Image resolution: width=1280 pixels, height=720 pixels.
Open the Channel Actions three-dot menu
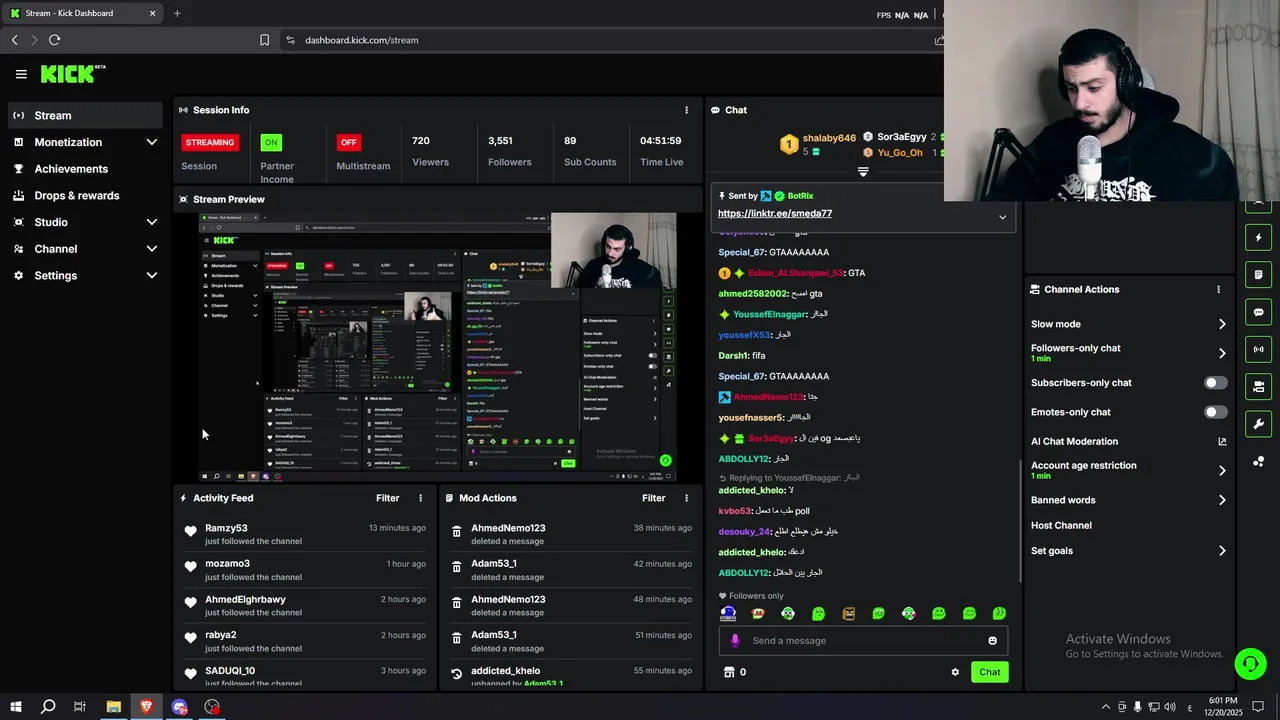point(1218,289)
